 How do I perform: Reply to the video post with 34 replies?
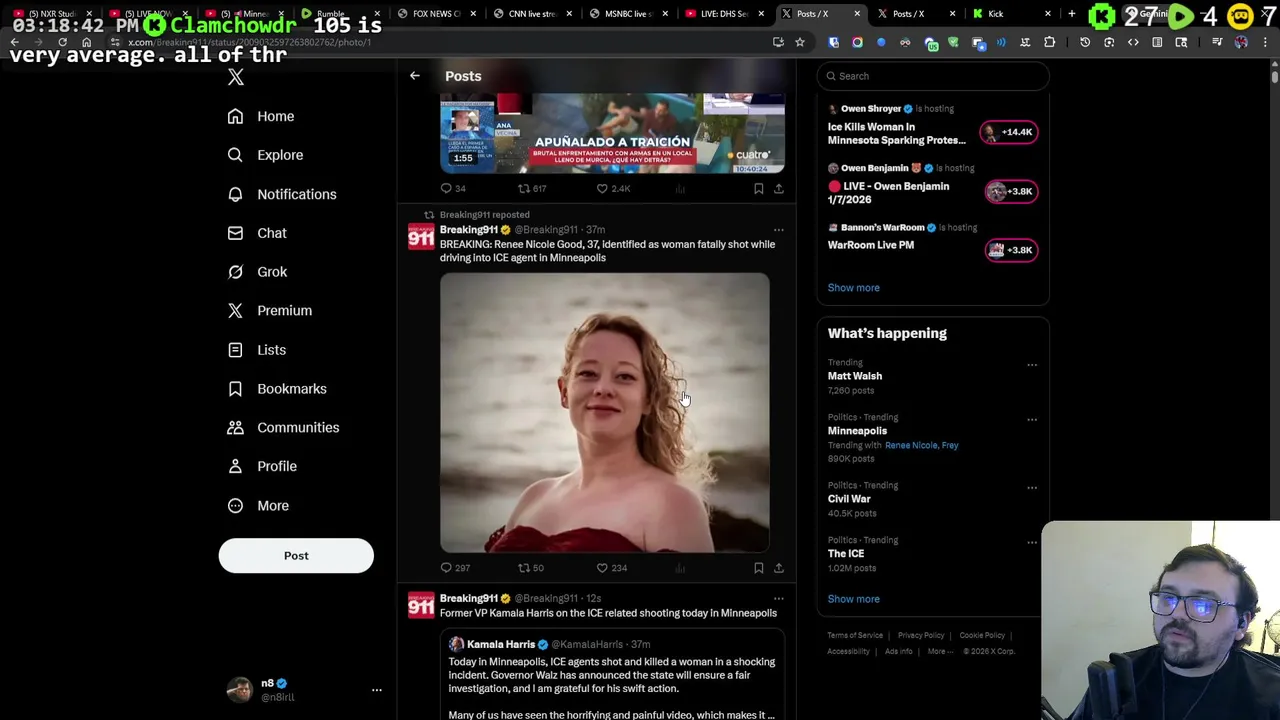pos(454,188)
